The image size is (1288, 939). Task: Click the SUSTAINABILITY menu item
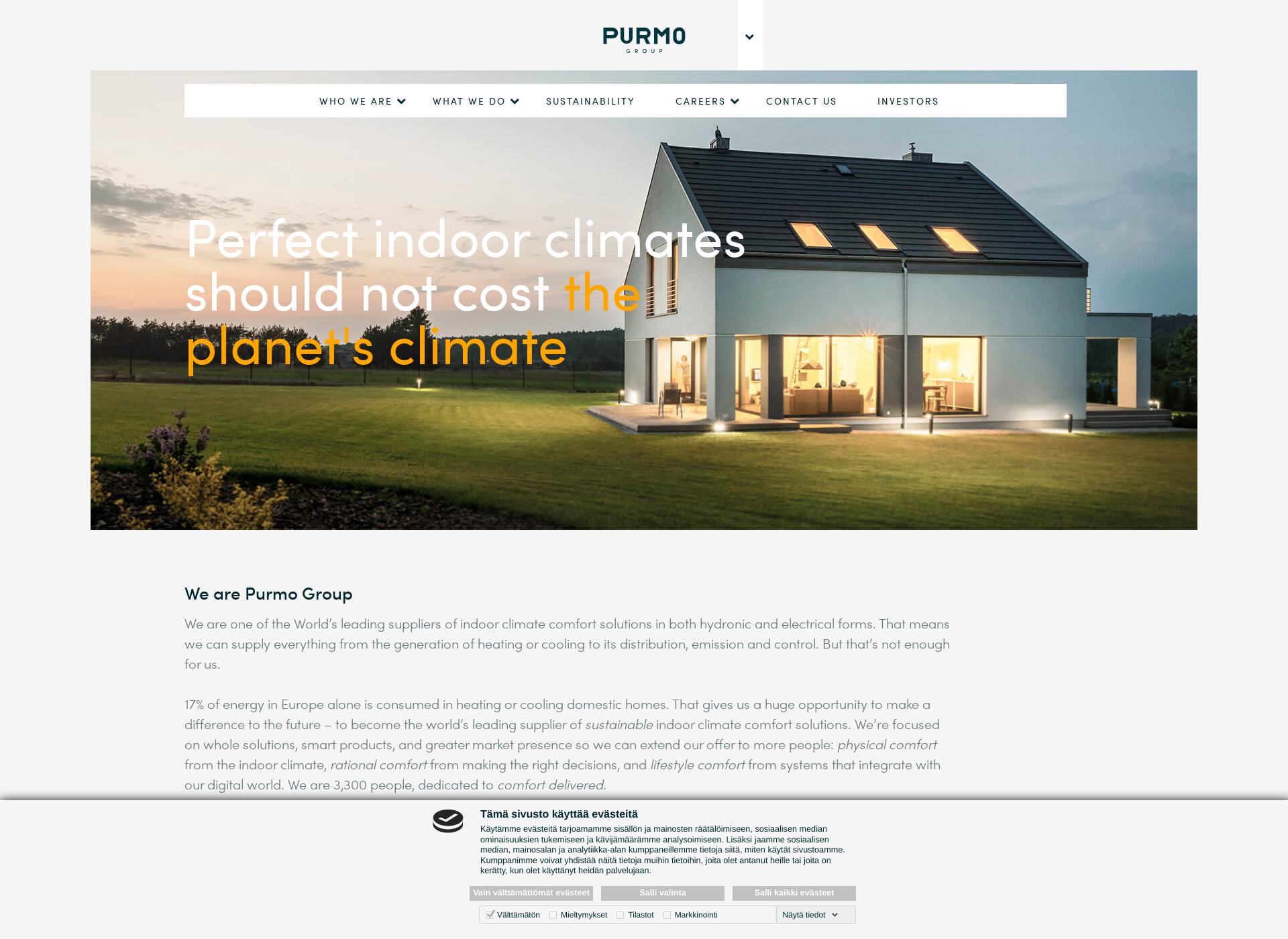click(591, 100)
